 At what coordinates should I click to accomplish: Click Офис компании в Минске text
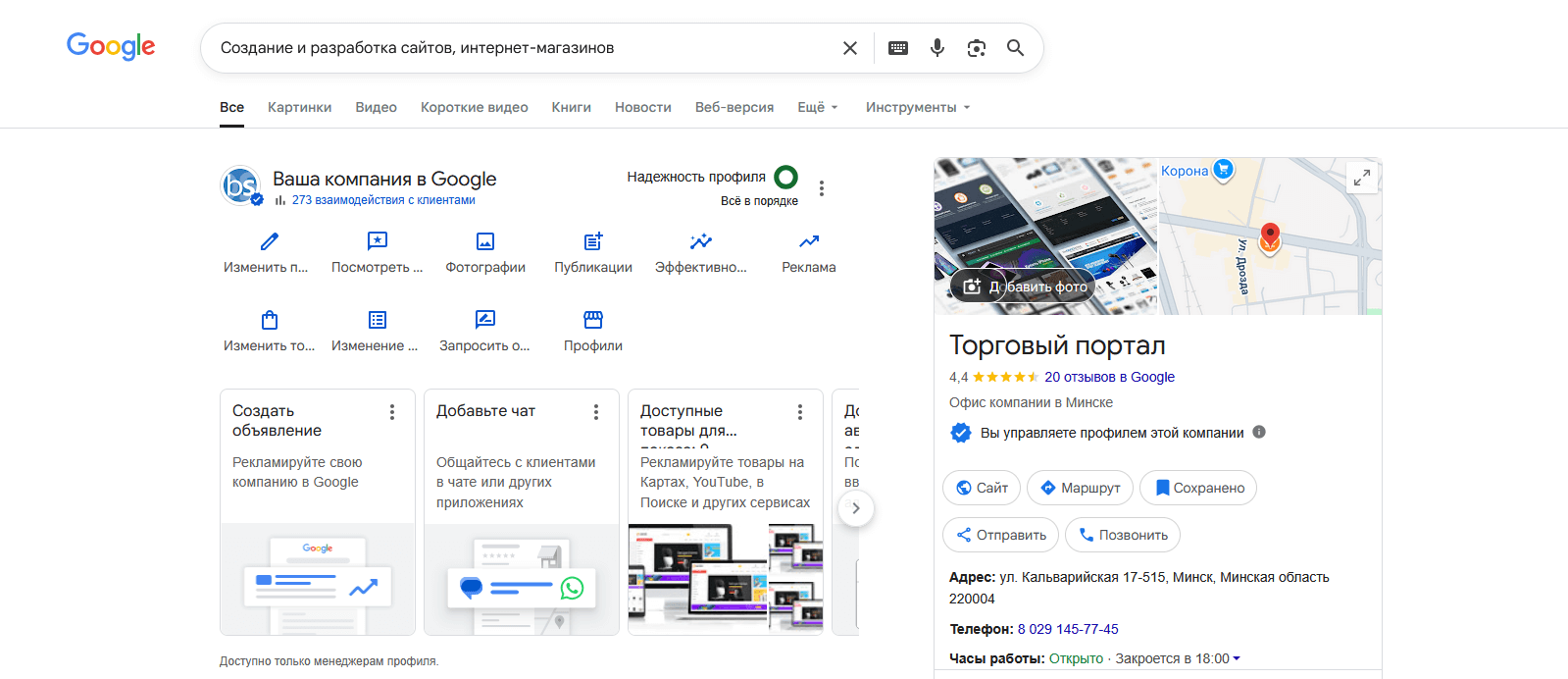tap(1031, 402)
